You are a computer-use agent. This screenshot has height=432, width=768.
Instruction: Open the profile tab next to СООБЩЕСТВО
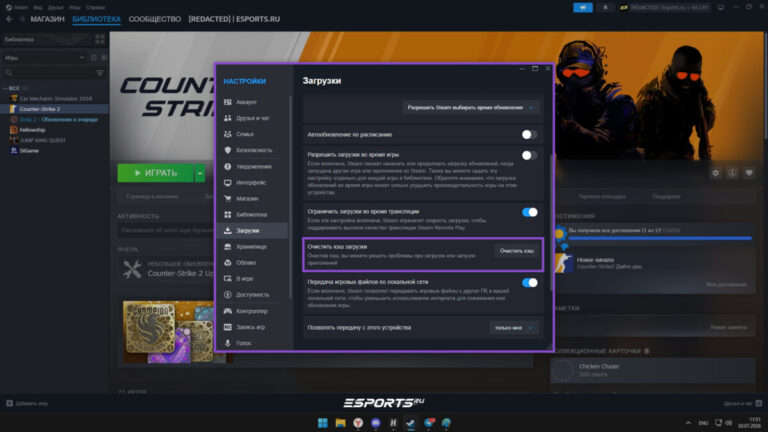234,19
